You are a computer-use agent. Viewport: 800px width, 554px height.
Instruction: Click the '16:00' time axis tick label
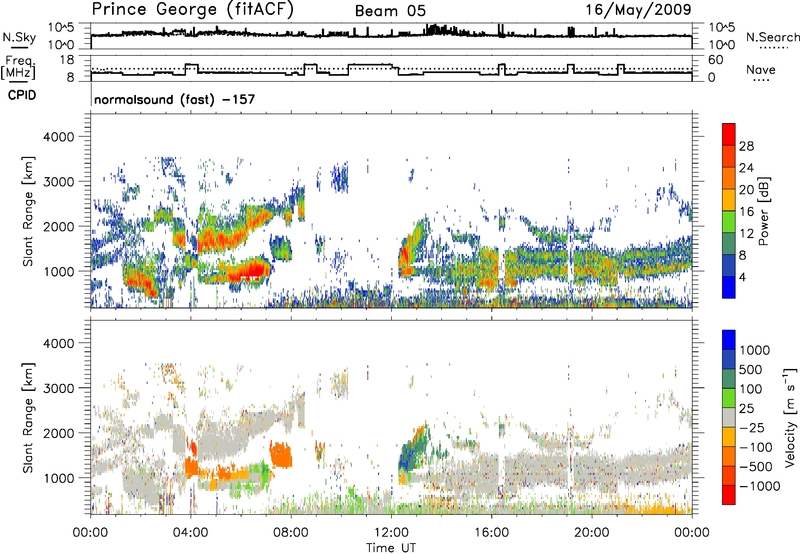click(491, 533)
